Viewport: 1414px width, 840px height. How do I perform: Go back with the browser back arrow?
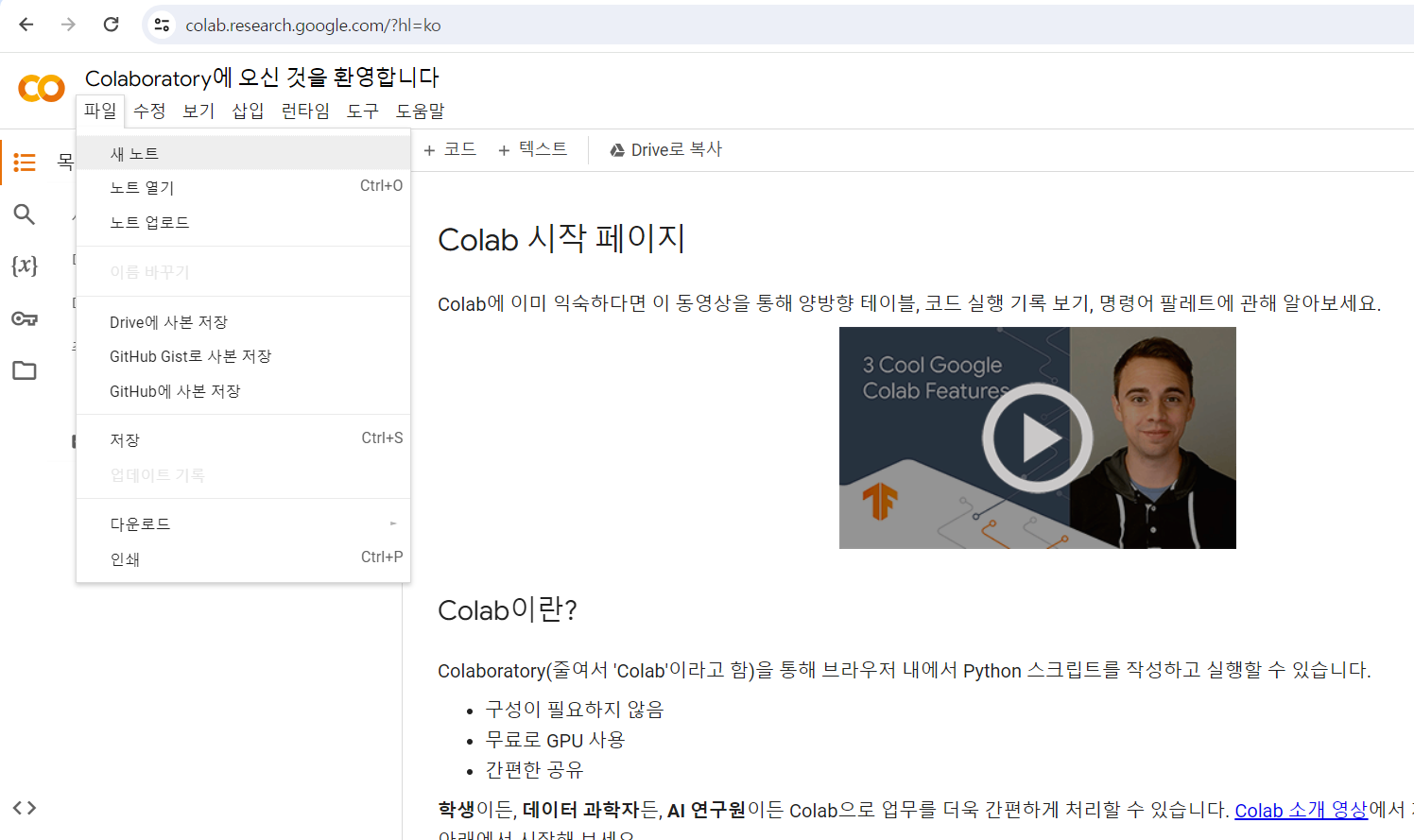tap(26, 25)
